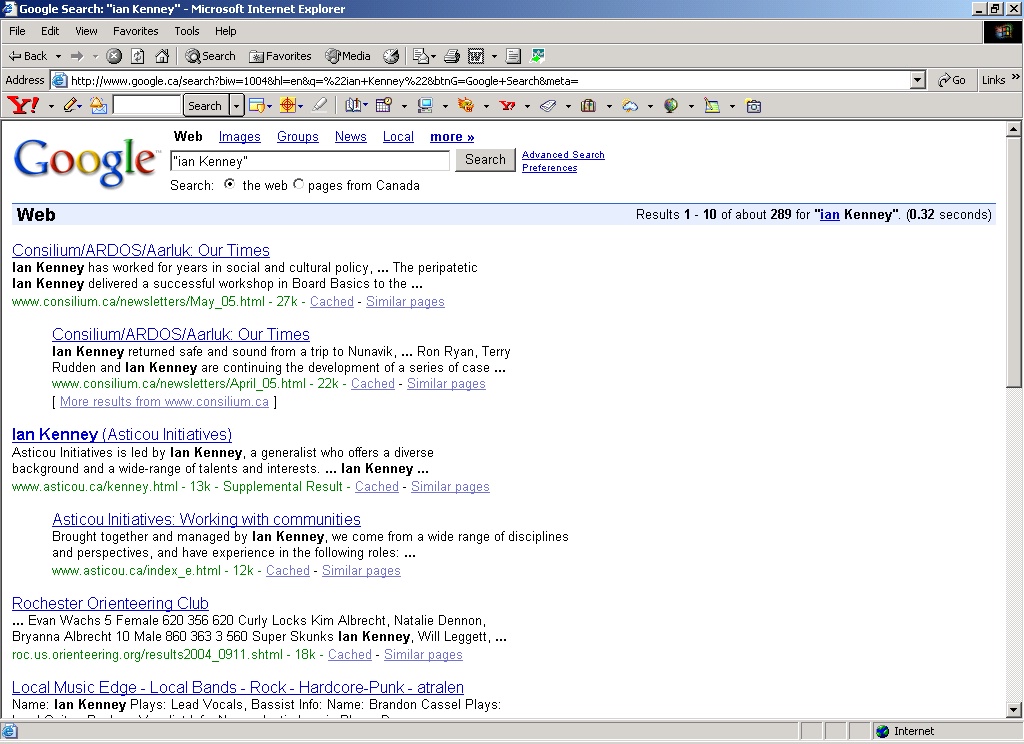Click the Yahoo photos camera icon
This screenshot has width=1024, height=744.
coord(754,106)
